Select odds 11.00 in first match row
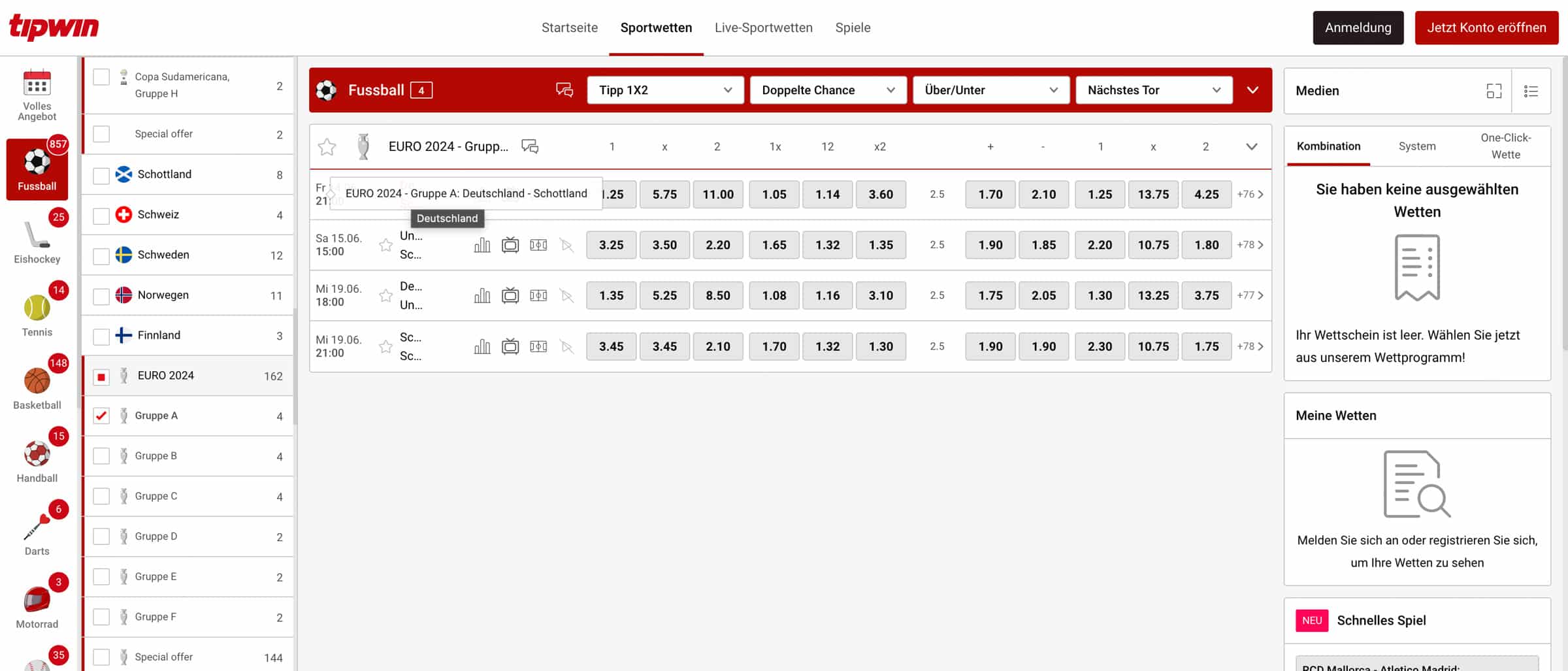Viewport: 1568px width, 671px height. tap(718, 194)
